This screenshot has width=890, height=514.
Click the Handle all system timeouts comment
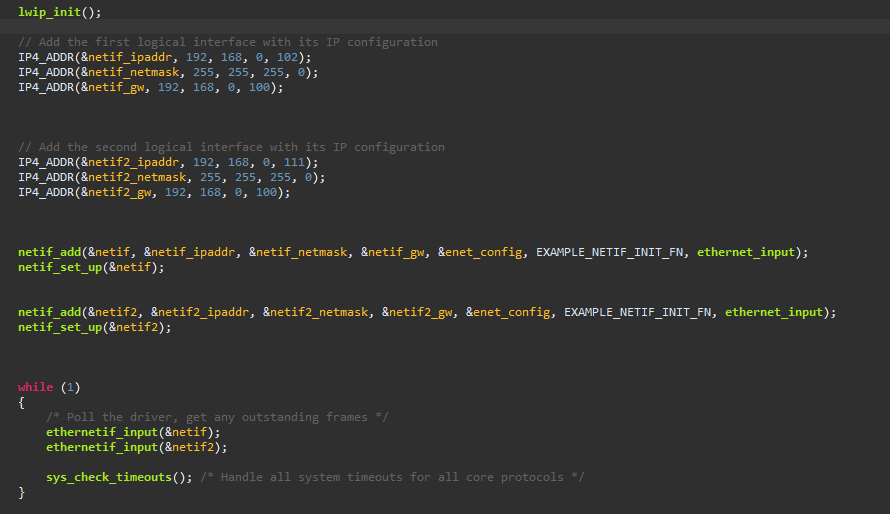[392, 477]
